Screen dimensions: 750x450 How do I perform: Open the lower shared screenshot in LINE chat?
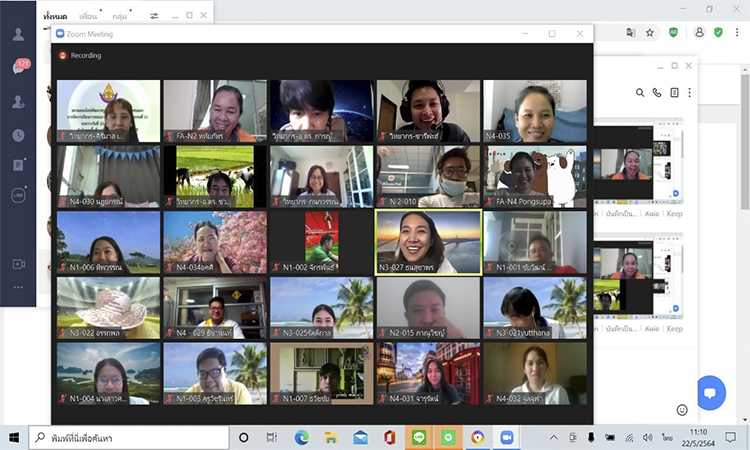[638, 276]
